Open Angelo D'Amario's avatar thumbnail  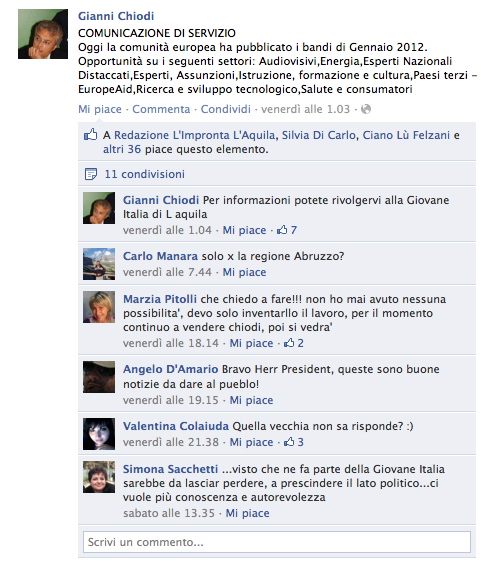[x=99, y=377]
